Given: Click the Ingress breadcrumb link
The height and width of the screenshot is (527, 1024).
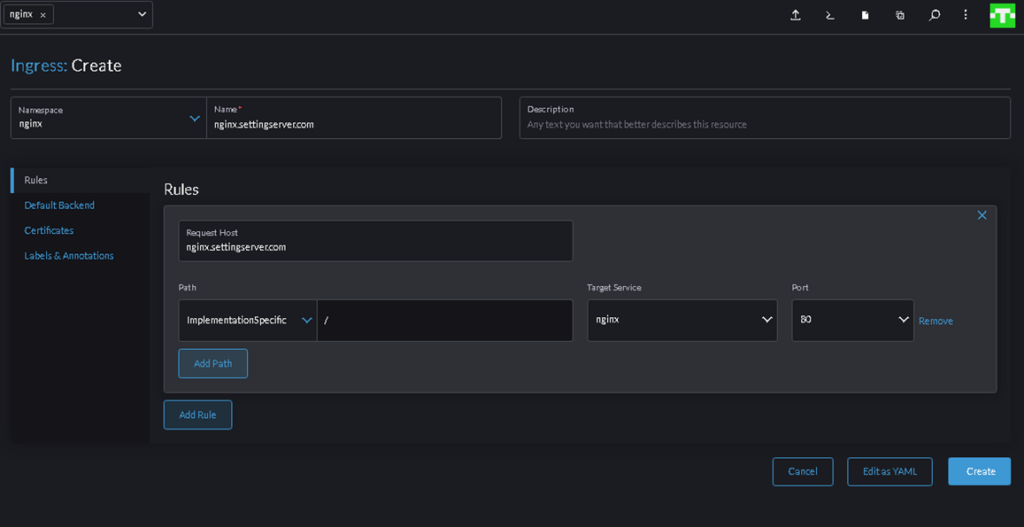Looking at the screenshot, I should click(x=39, y=65).
